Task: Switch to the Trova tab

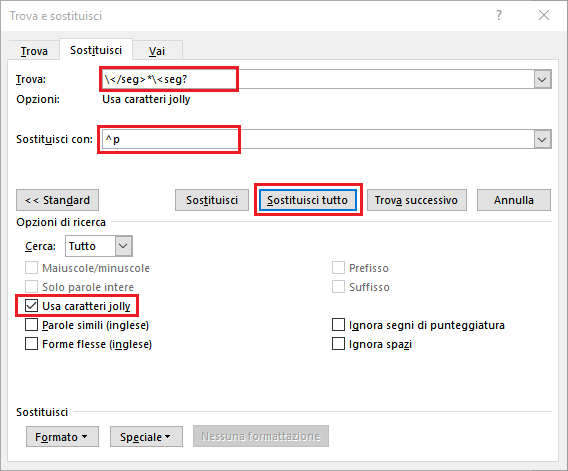Action: click(x=34, y=51)
